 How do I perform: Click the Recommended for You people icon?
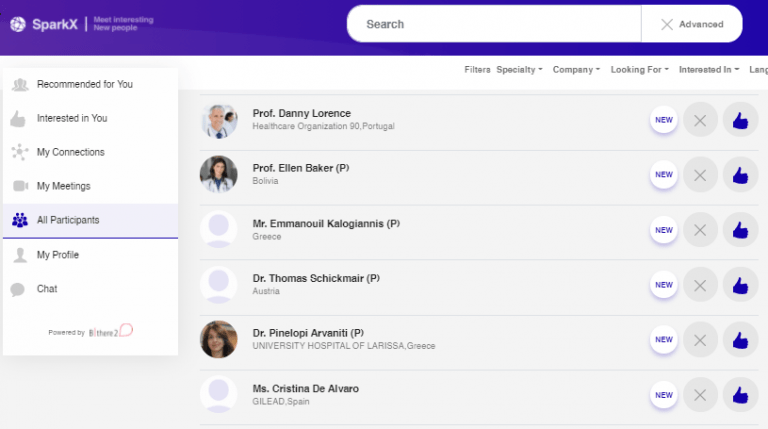point(20,85)
